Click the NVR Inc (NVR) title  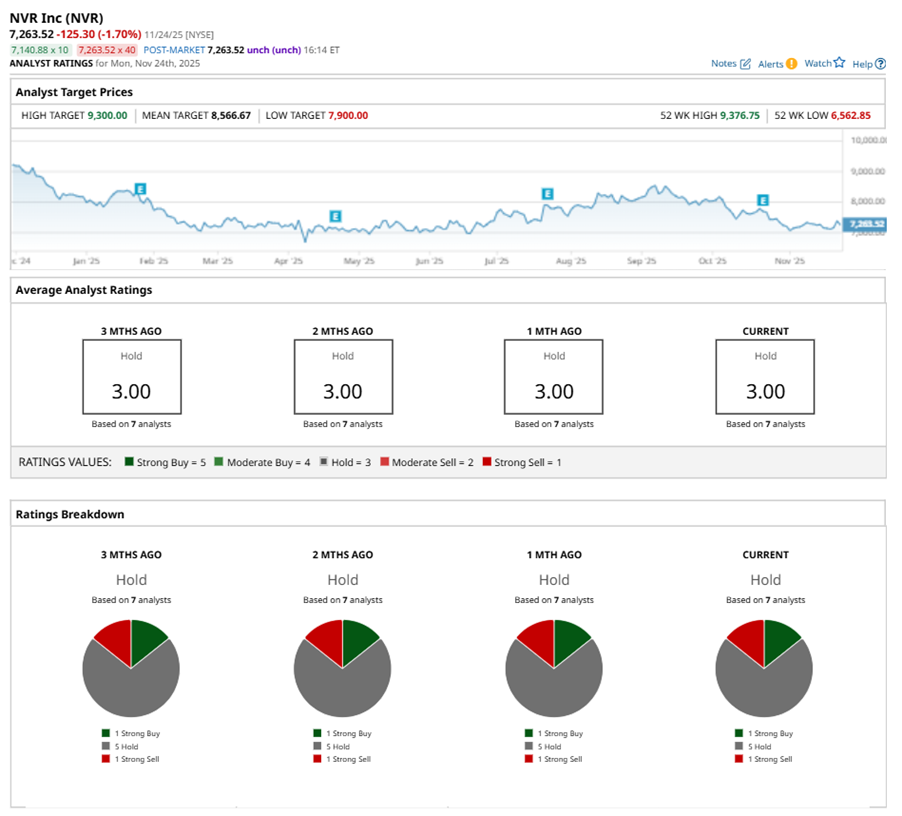[56, 18]
